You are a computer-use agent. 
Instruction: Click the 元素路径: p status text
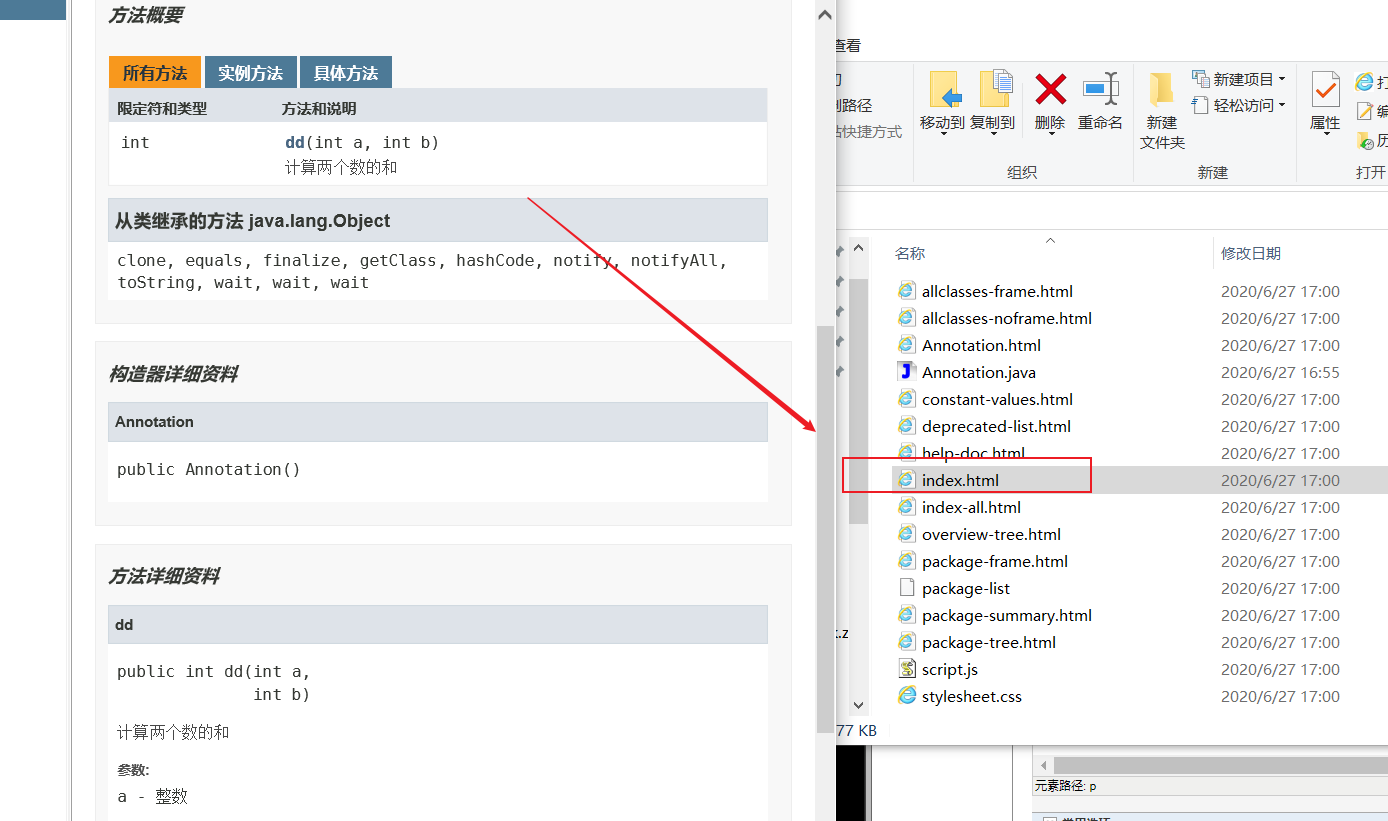(1066, 786)
